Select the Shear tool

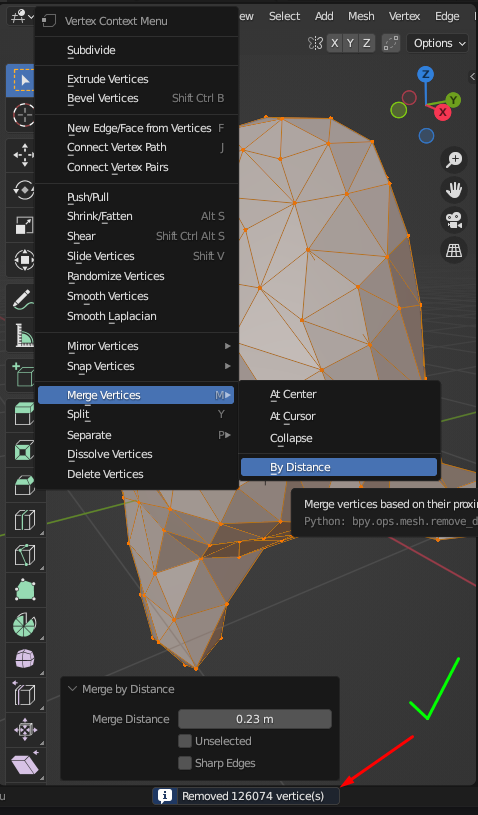pyautogui.click(x=24, y=764)
